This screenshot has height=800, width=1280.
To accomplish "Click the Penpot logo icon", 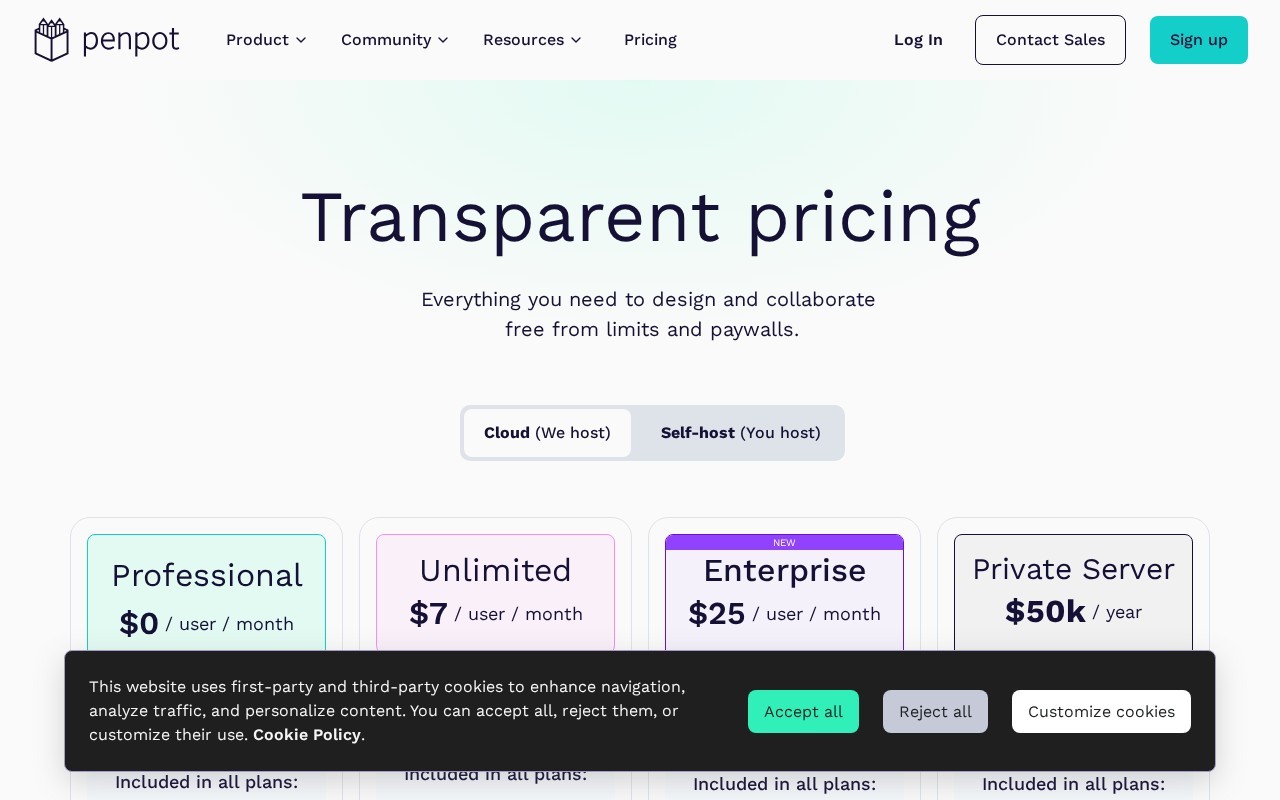I will click(51, 40).
